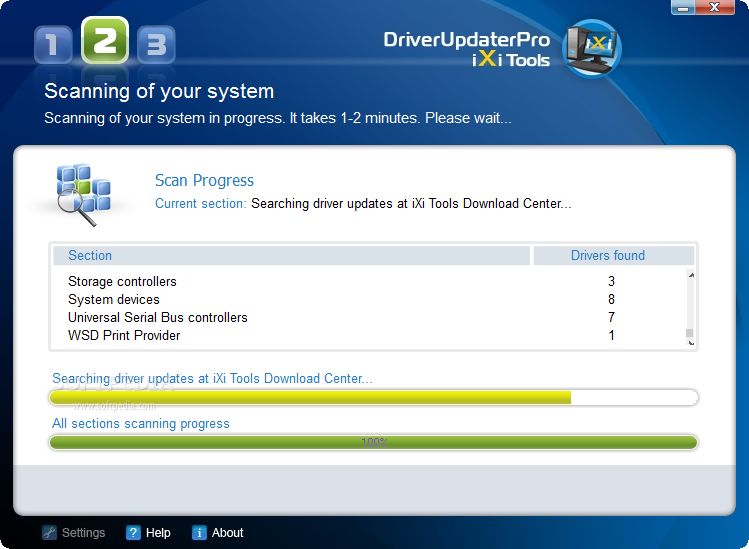Select the Storage controllers row
749x549 pixels.
coord(370,281)
